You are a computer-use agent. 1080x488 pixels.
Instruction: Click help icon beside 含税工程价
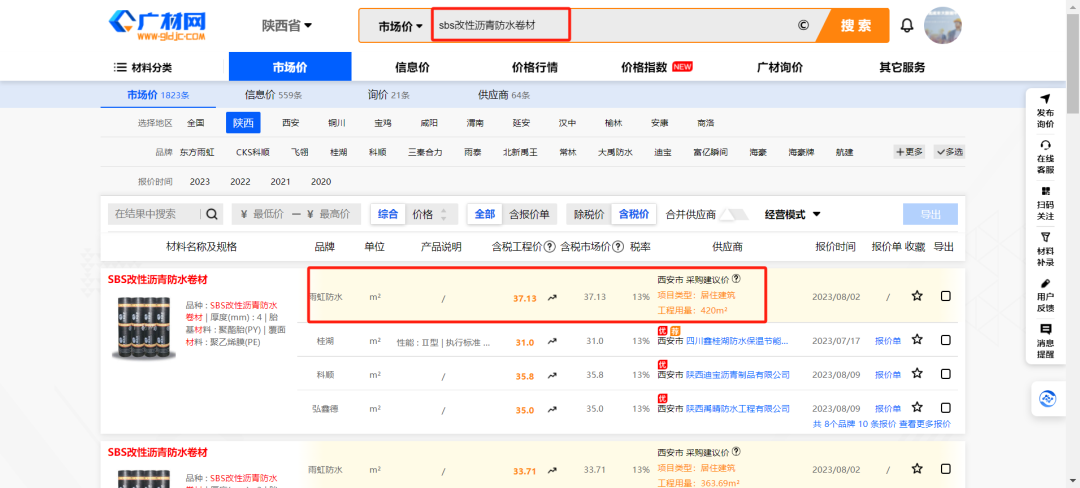click(x=550, y=246)
